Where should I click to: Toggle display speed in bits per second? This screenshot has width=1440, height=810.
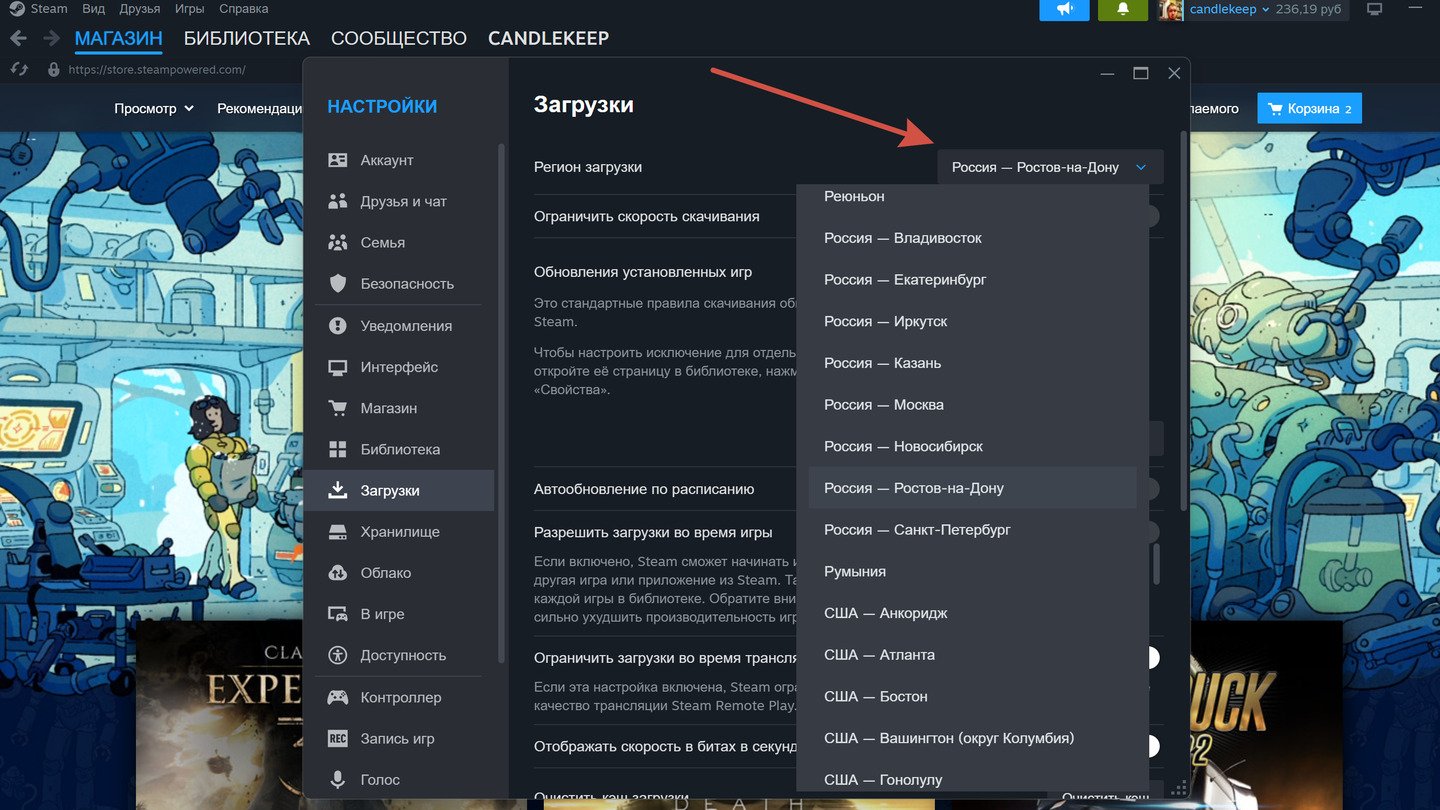point(1151,746)
